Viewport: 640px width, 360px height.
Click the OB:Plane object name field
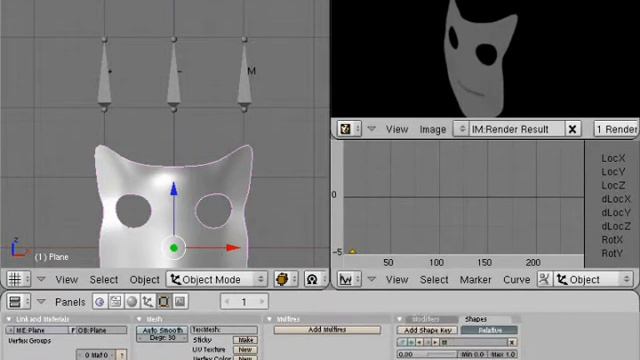[102, 330]
